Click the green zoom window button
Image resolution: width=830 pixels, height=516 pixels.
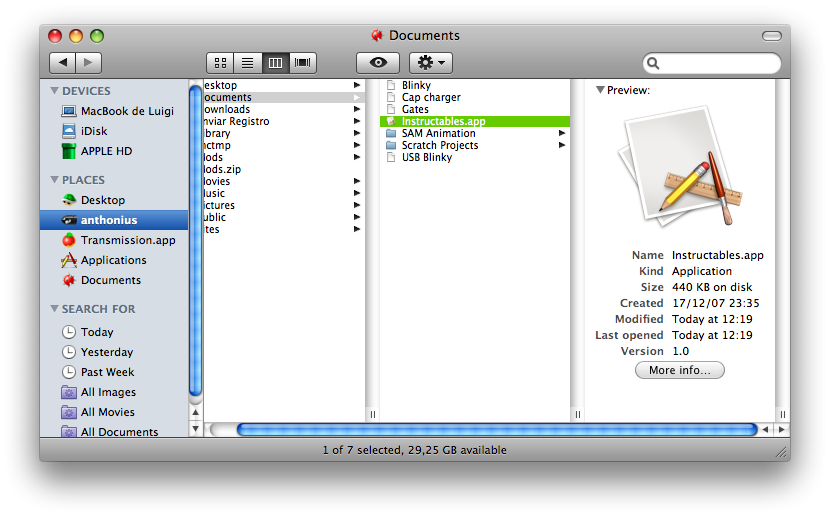point(97,36)
